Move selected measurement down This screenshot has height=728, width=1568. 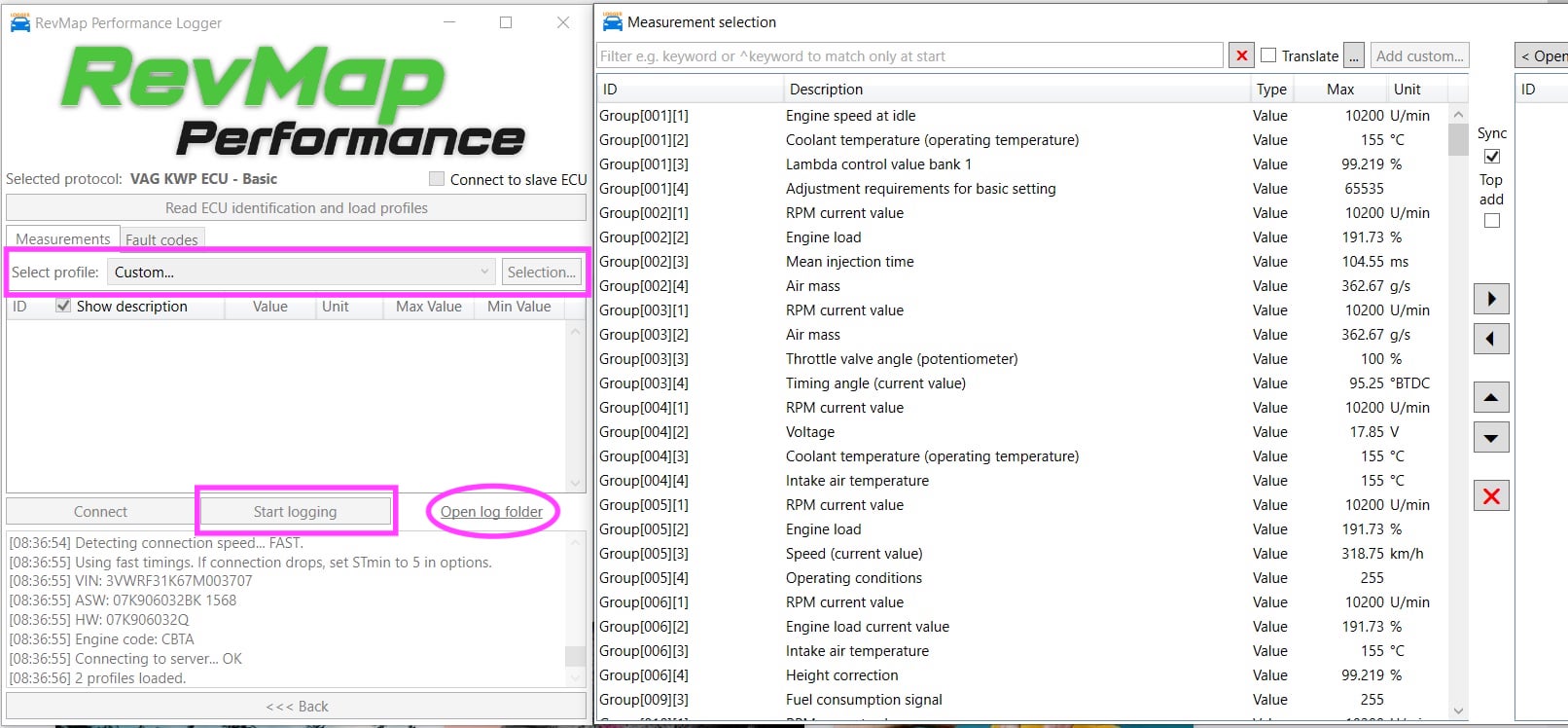[x=1491, y=437]
